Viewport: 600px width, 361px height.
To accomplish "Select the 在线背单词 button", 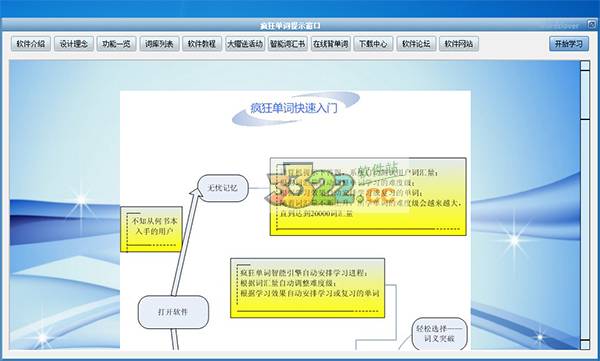I will [331, 44].
